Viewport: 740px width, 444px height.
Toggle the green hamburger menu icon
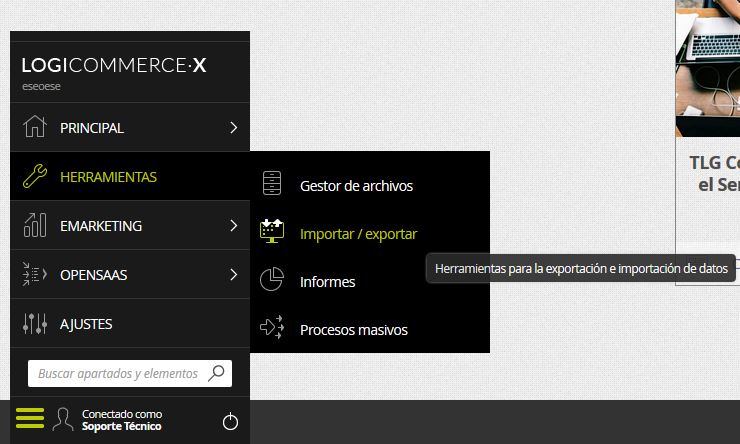coord(30,418)
